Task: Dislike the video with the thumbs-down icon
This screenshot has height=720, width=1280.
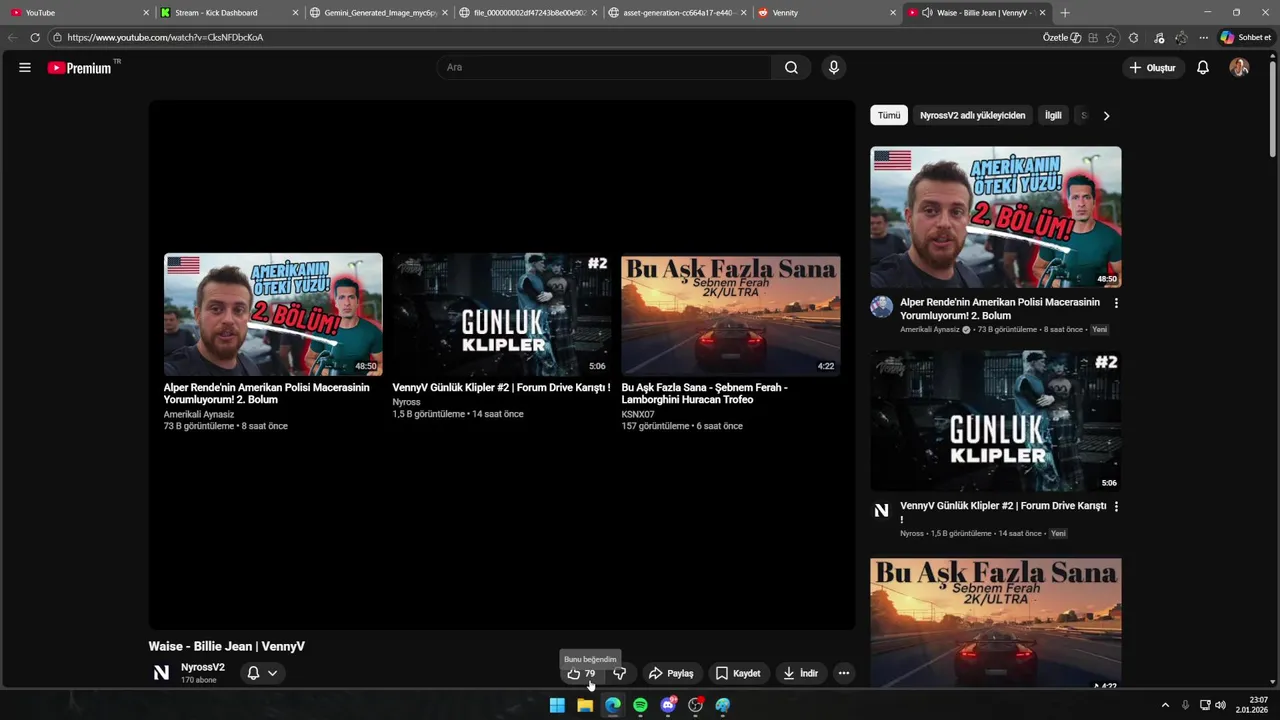Action: coord(620,674)
